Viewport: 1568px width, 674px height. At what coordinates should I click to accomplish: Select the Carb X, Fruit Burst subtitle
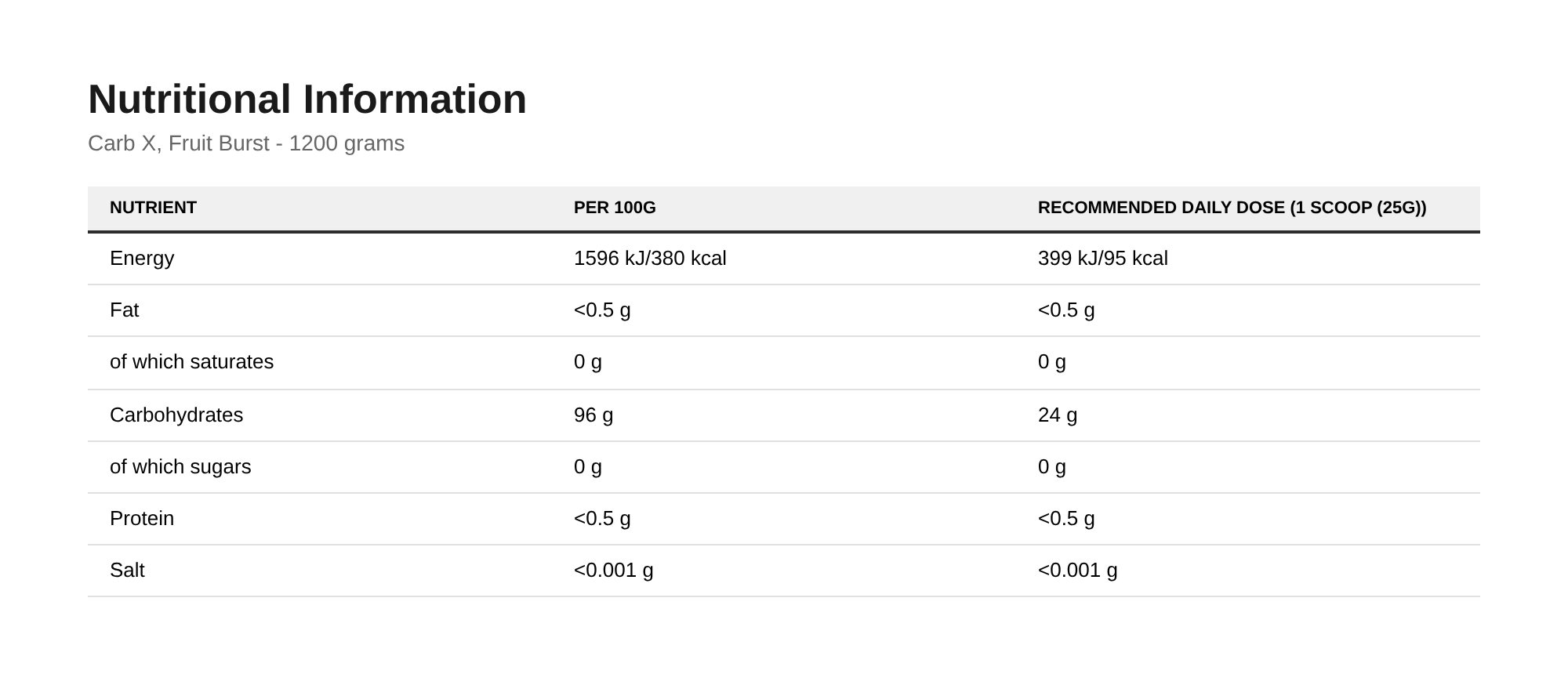246,143
